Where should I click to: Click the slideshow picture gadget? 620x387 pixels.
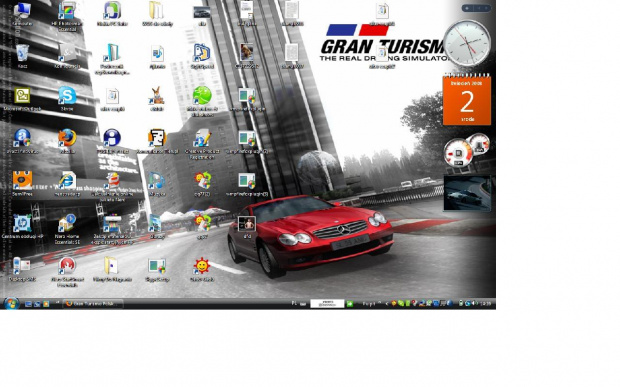467,193
